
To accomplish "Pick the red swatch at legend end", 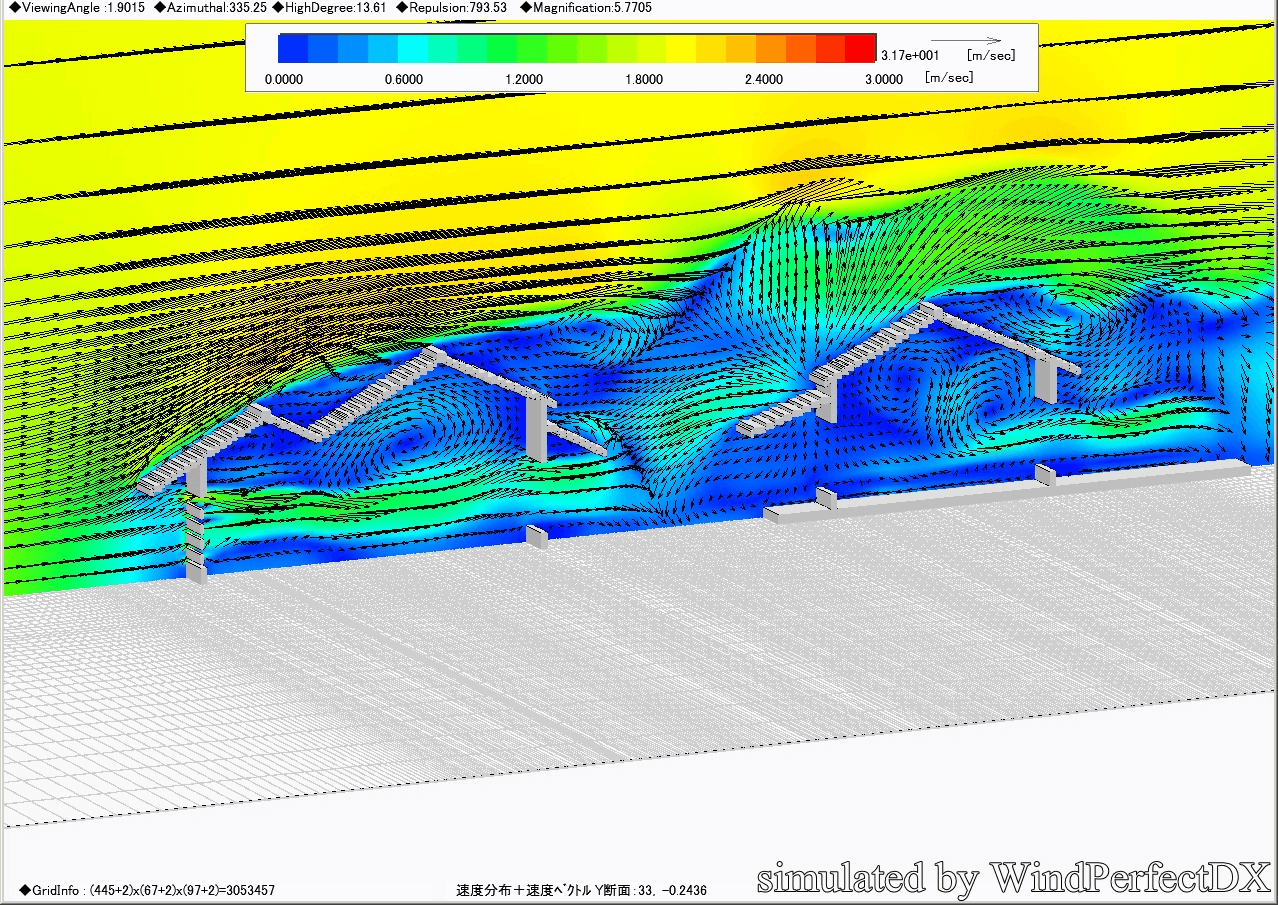I will coord(860,49).
